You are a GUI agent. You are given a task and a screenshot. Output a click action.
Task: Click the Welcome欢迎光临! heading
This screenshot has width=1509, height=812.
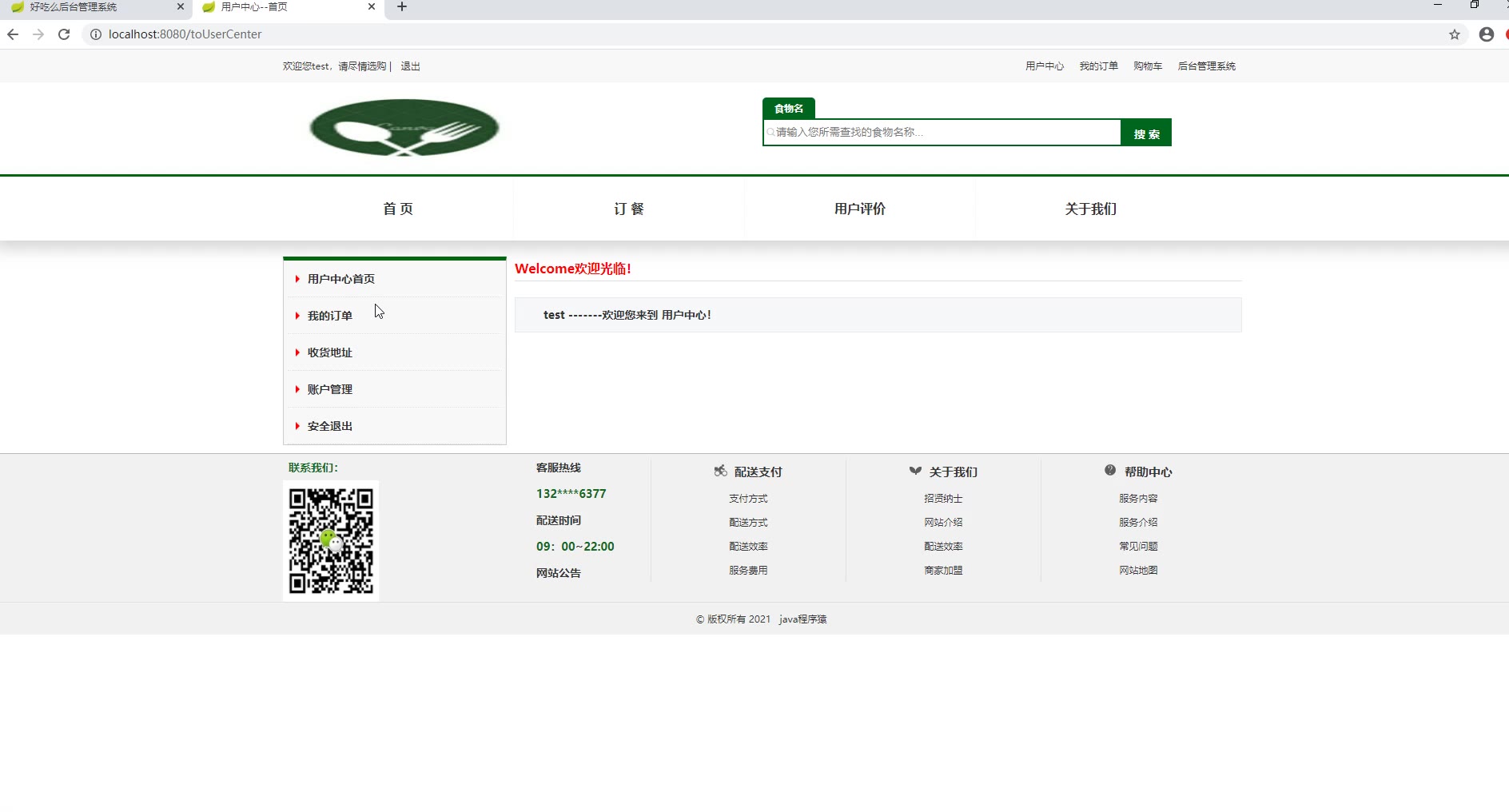573,269
